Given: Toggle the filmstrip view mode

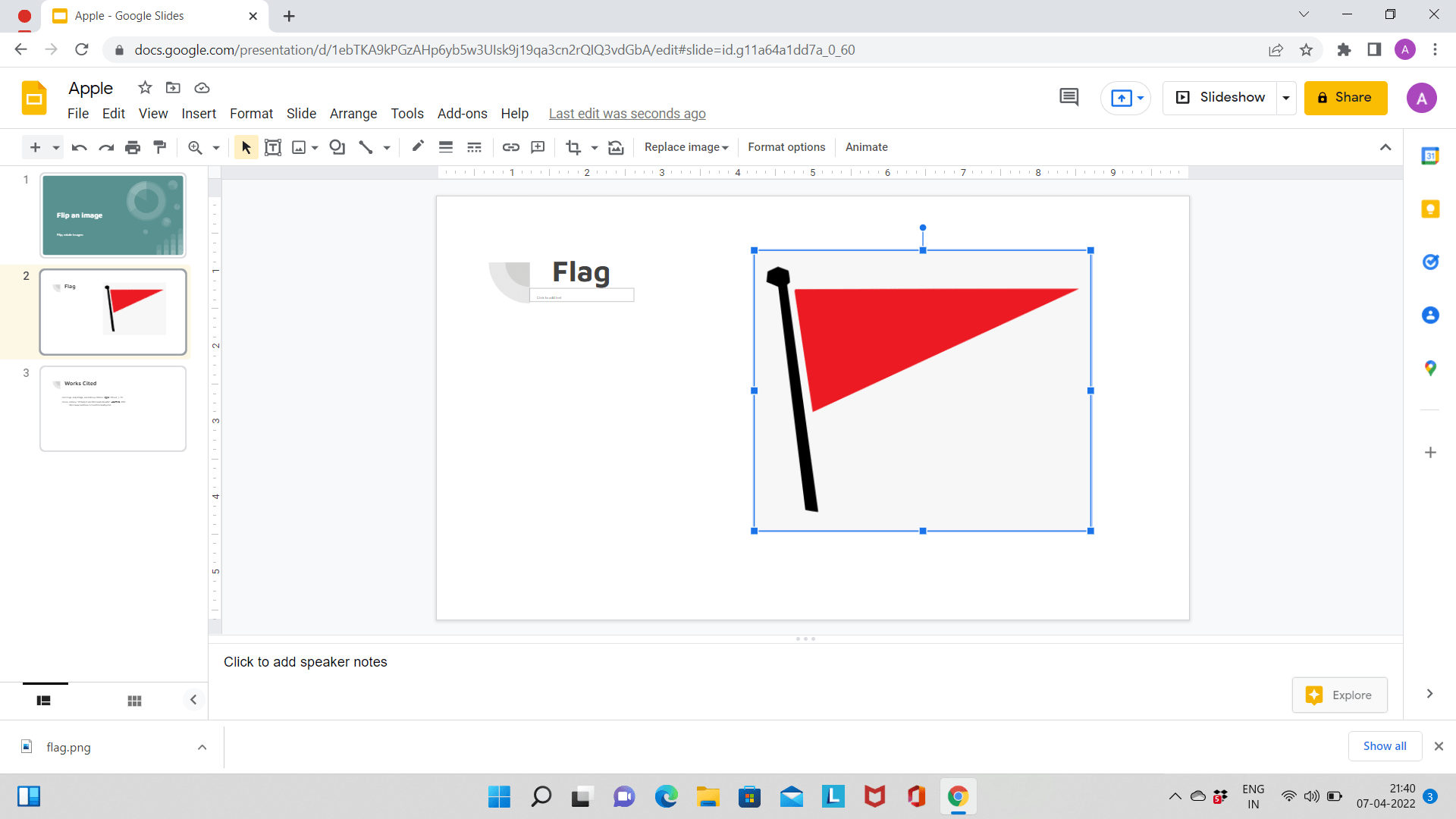Looking at the screenshot, I should pos(44,699).
